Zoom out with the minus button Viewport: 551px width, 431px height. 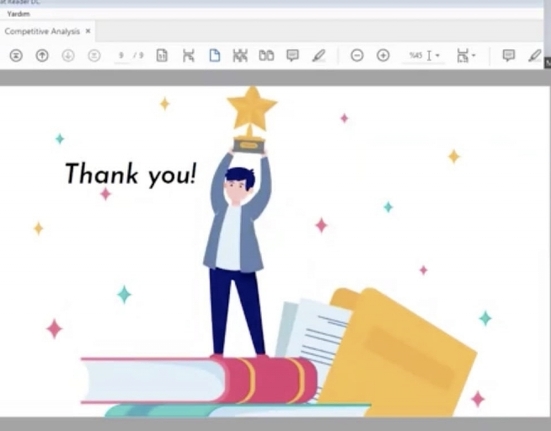tap(357, 55)
